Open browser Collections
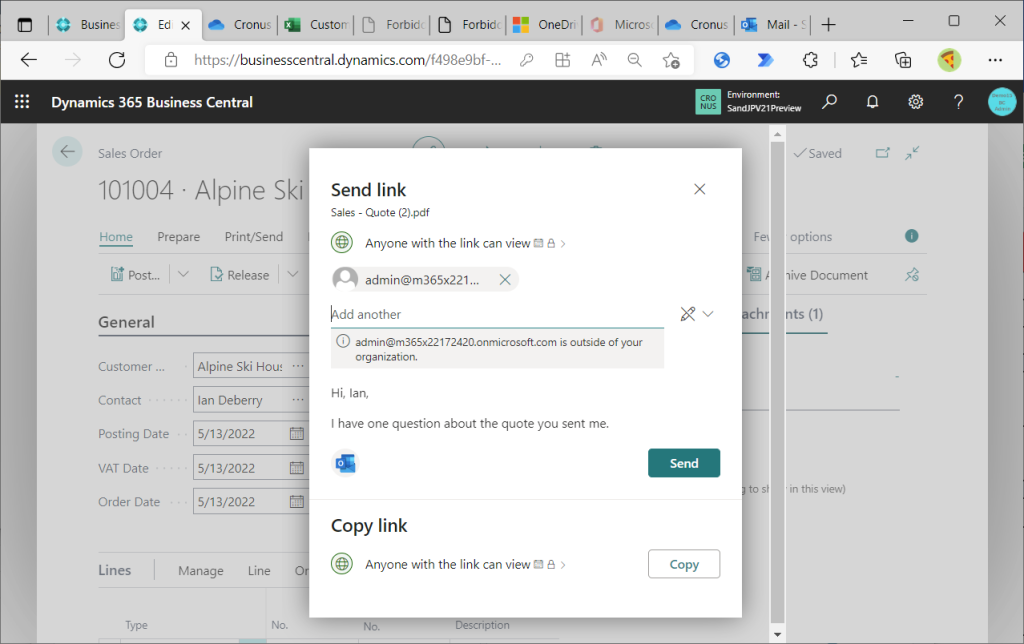1024x644 pixels. point(903,60)
